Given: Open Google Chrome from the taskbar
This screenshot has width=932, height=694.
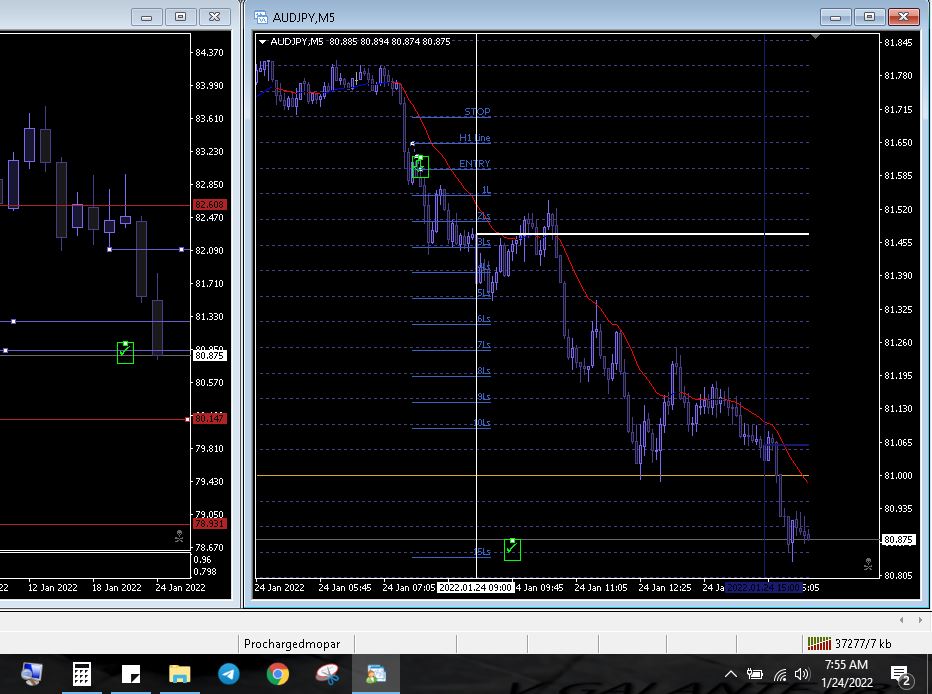Looking at the screenshot, I should pos(278,674).
